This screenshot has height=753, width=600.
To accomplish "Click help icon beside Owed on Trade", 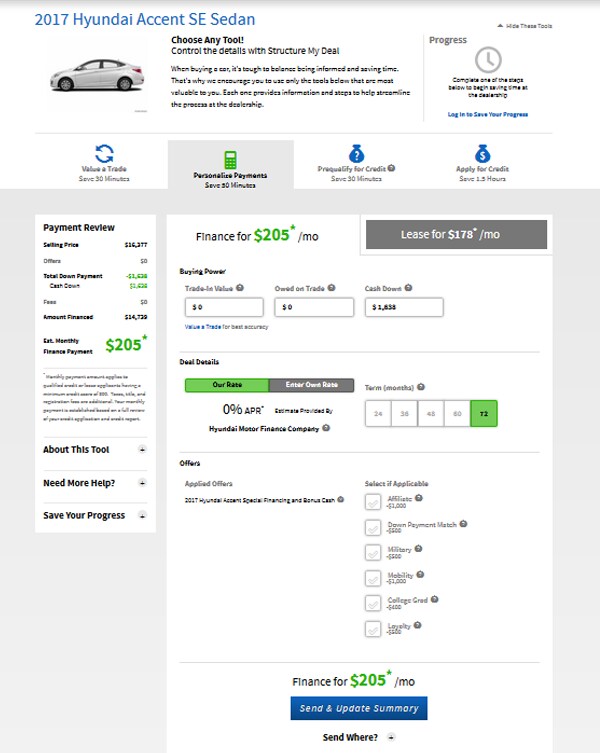I will [331, 288].
